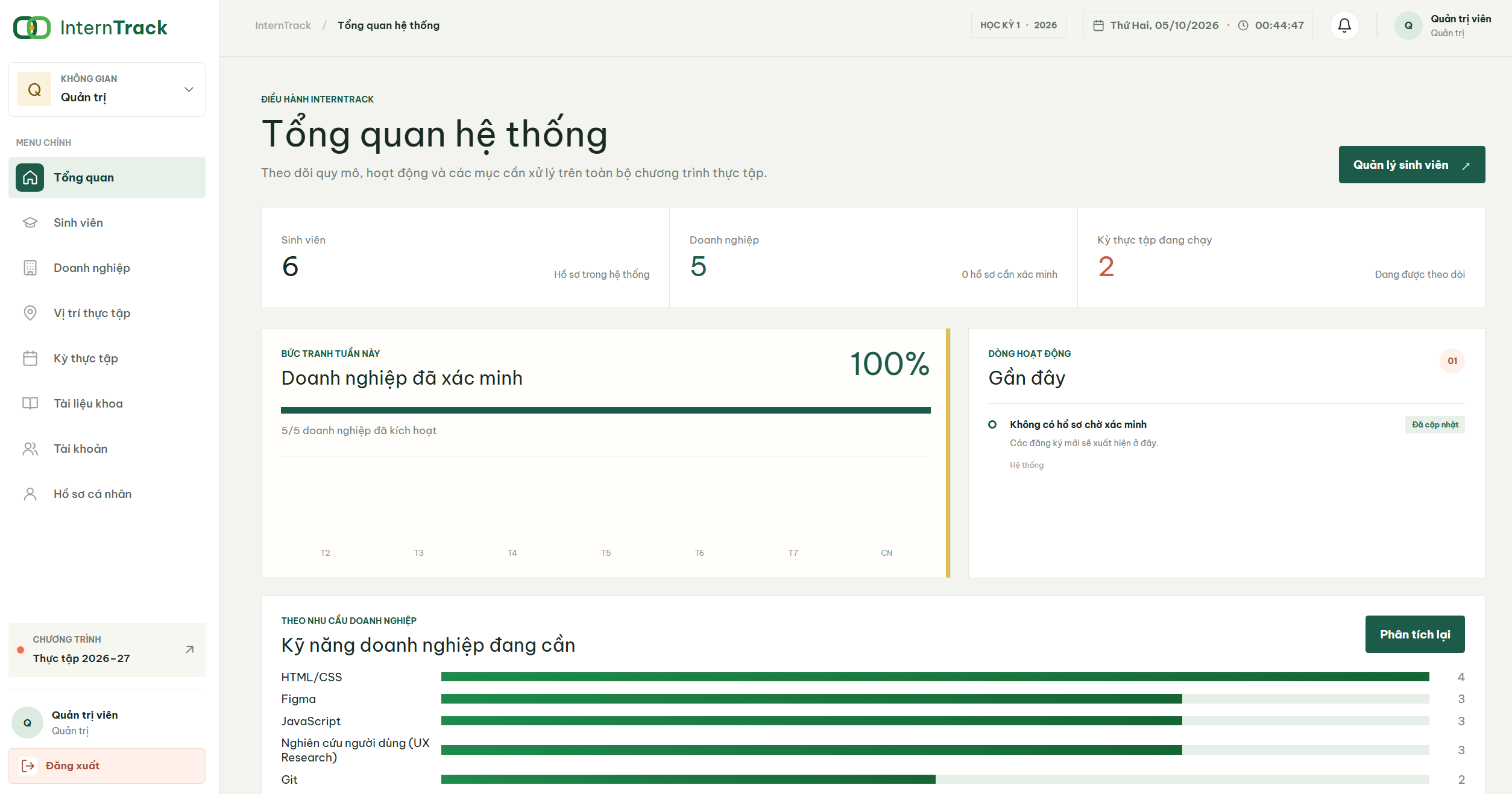This screenshot has height=794, width=1512.
Task: Click the Tài liệu khoa book icon
Action: 30,403
